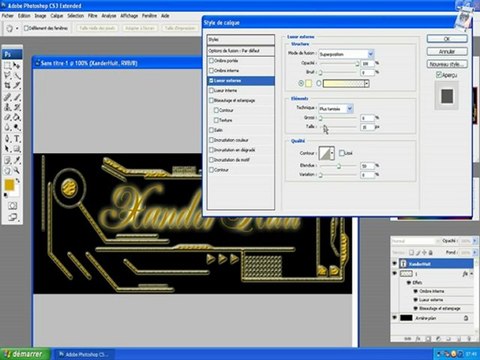Viewport: 480px width, 360px height.
Task: Select the Zoom tool
Action: pos(17,171)
